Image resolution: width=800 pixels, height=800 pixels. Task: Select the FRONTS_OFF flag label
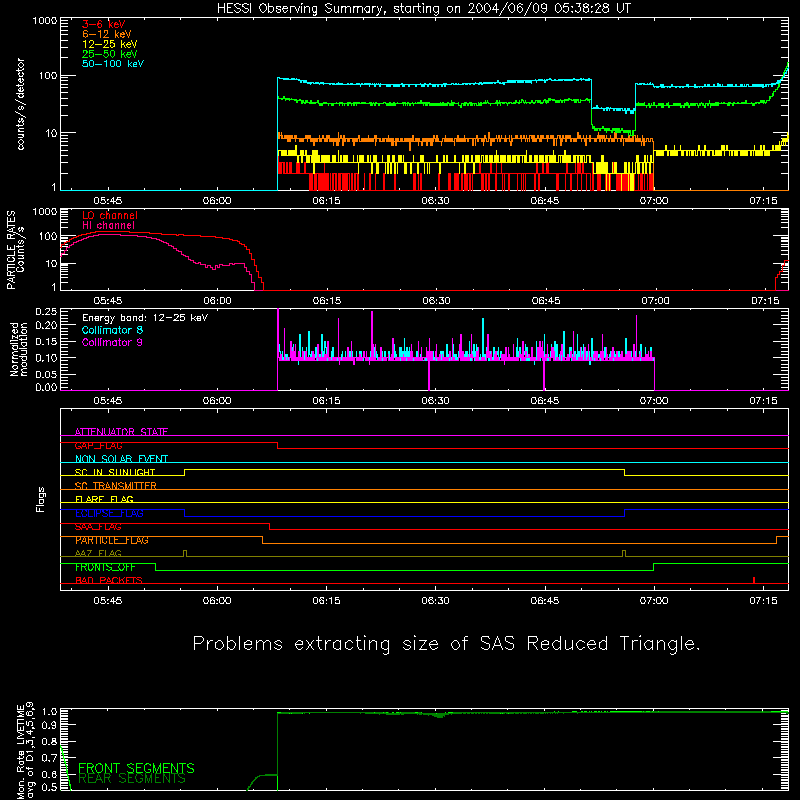tap(105, 567)
